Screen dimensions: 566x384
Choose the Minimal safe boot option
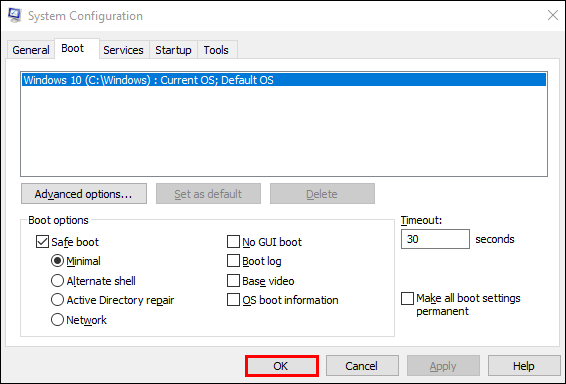57,261
